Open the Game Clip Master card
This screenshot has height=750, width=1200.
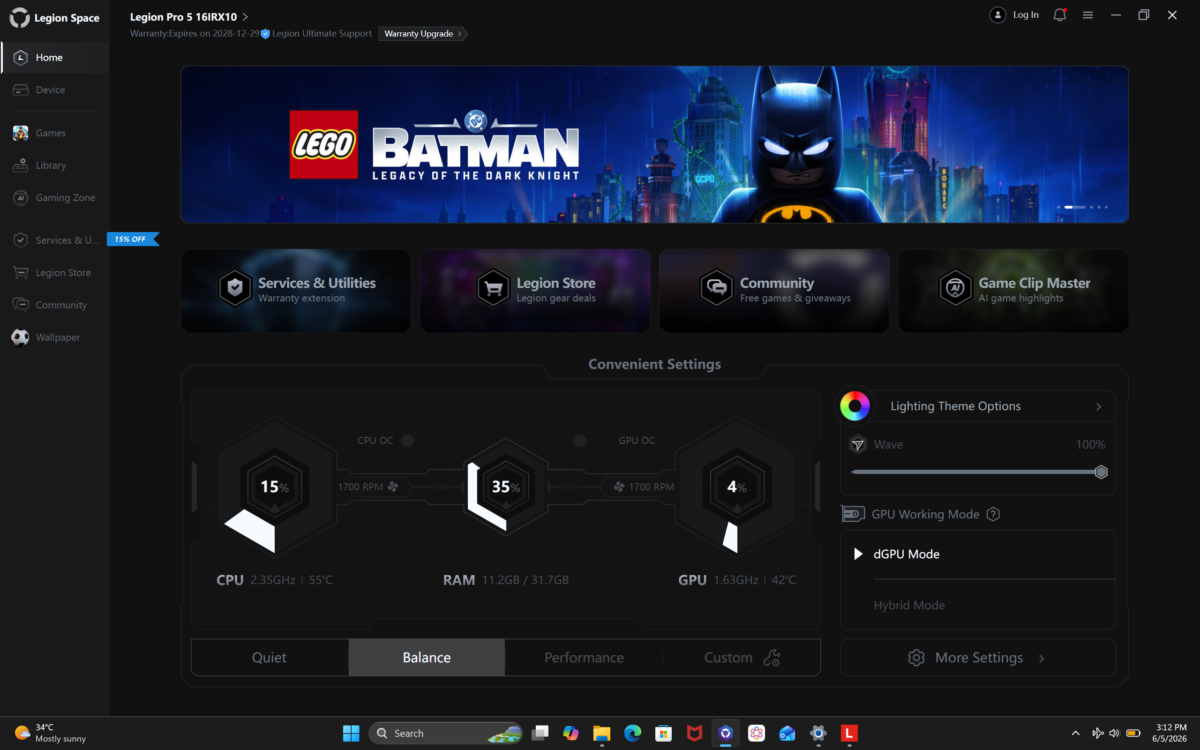tap(1013, 290)
